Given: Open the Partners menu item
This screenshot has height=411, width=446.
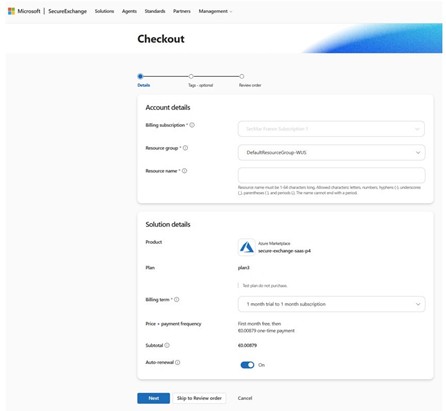Looking at the screenshot, I should pos(182,11).
